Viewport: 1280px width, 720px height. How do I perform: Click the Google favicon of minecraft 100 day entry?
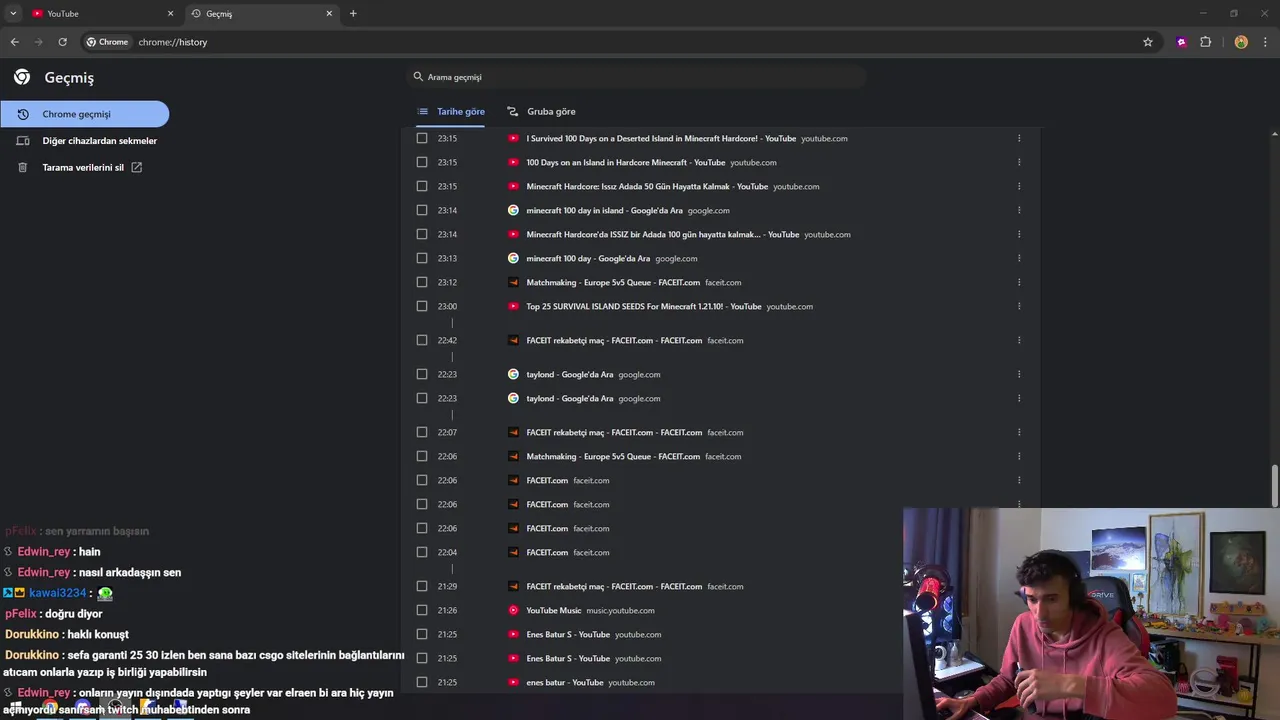coord(513,258)
